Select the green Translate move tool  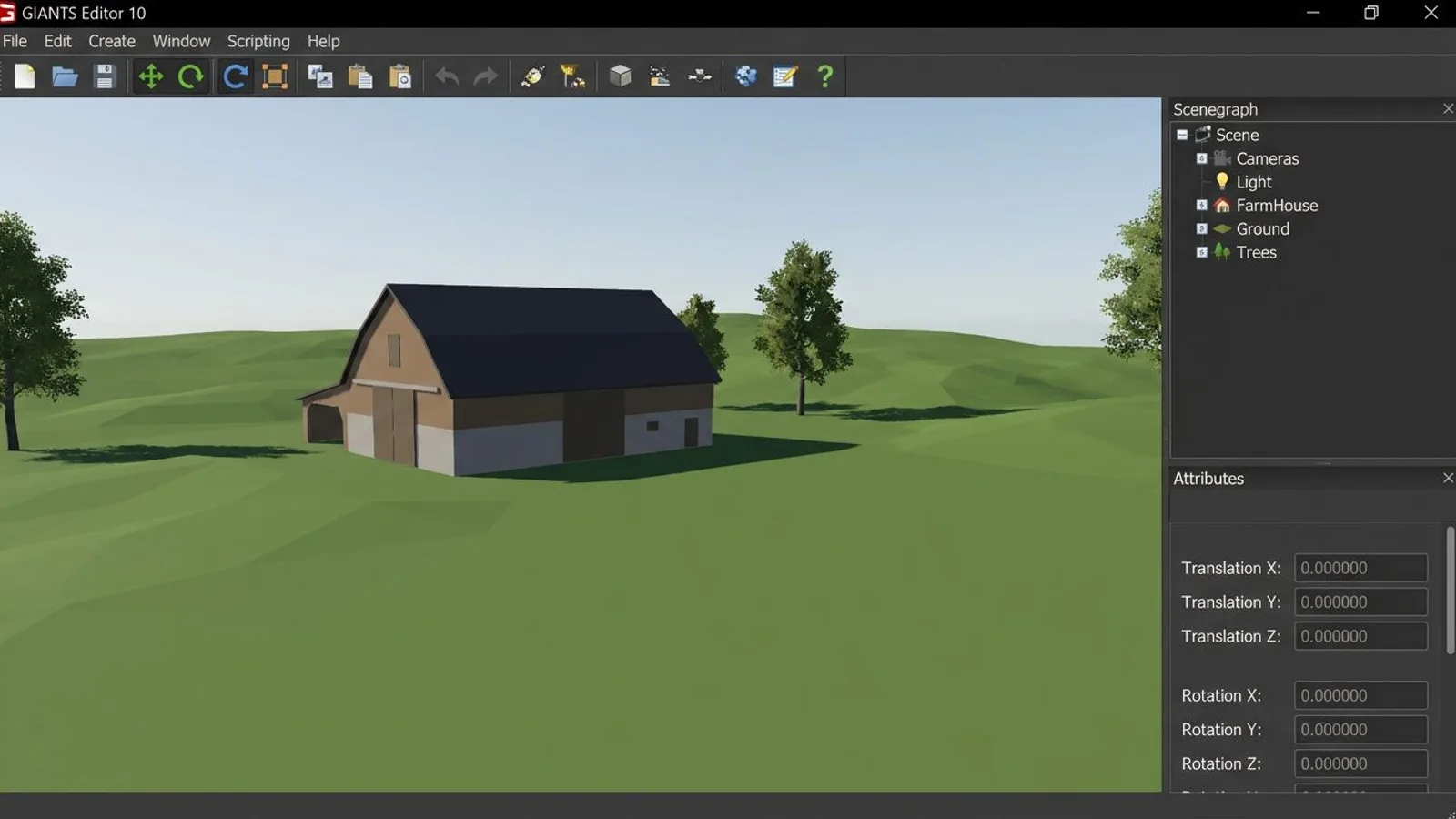[x=150, y=76]
